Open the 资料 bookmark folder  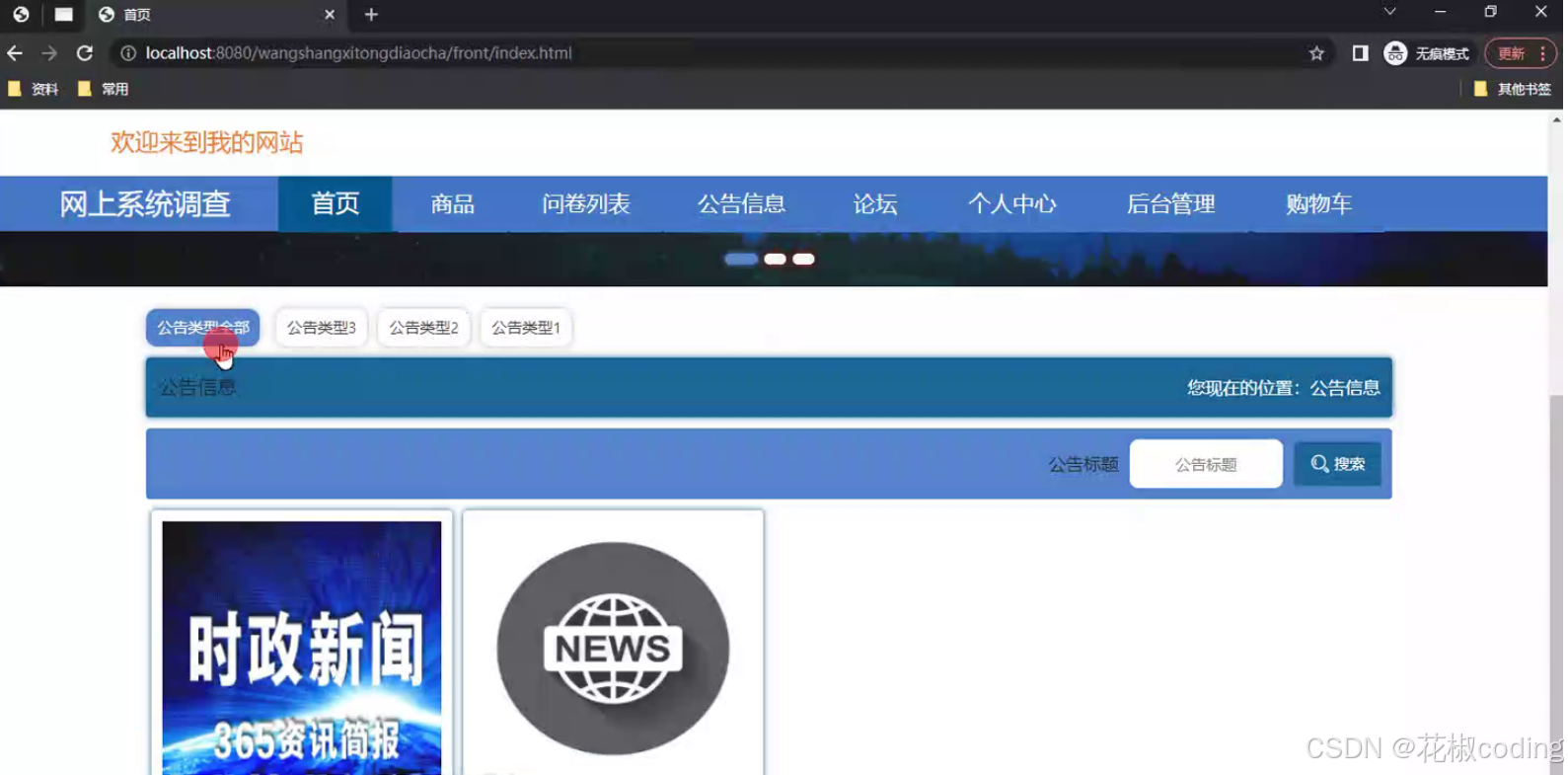click(x=34, y=89)
